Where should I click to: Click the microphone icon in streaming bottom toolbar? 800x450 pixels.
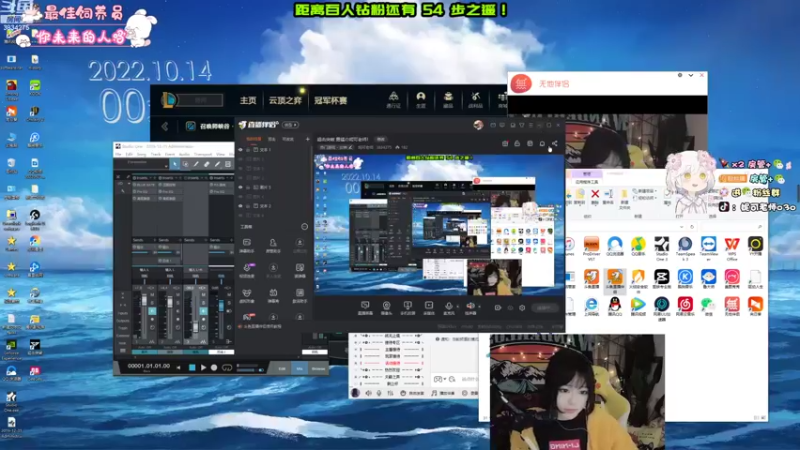(448, 306)
